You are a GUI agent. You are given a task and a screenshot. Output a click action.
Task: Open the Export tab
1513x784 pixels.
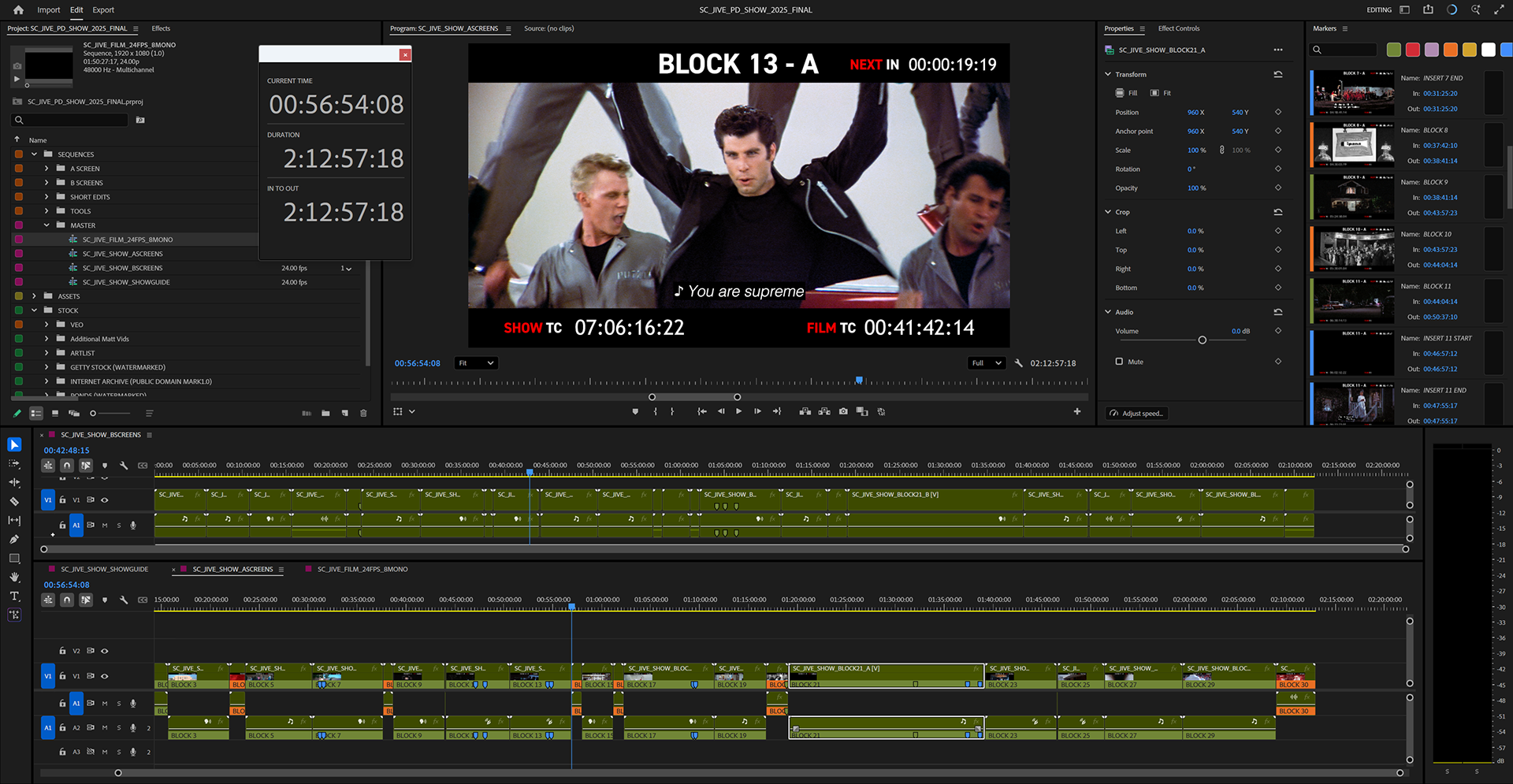point(103,10)
